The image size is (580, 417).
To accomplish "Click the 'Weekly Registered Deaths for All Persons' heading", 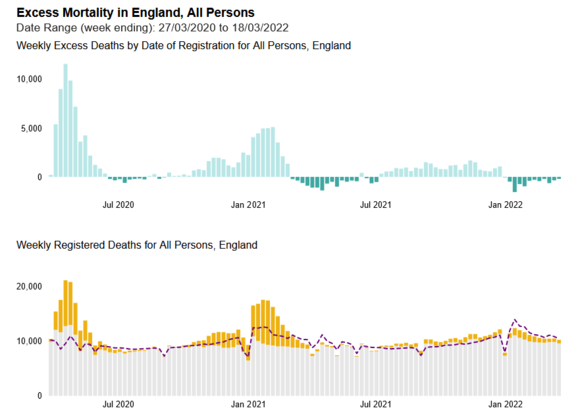I will 137,245.
